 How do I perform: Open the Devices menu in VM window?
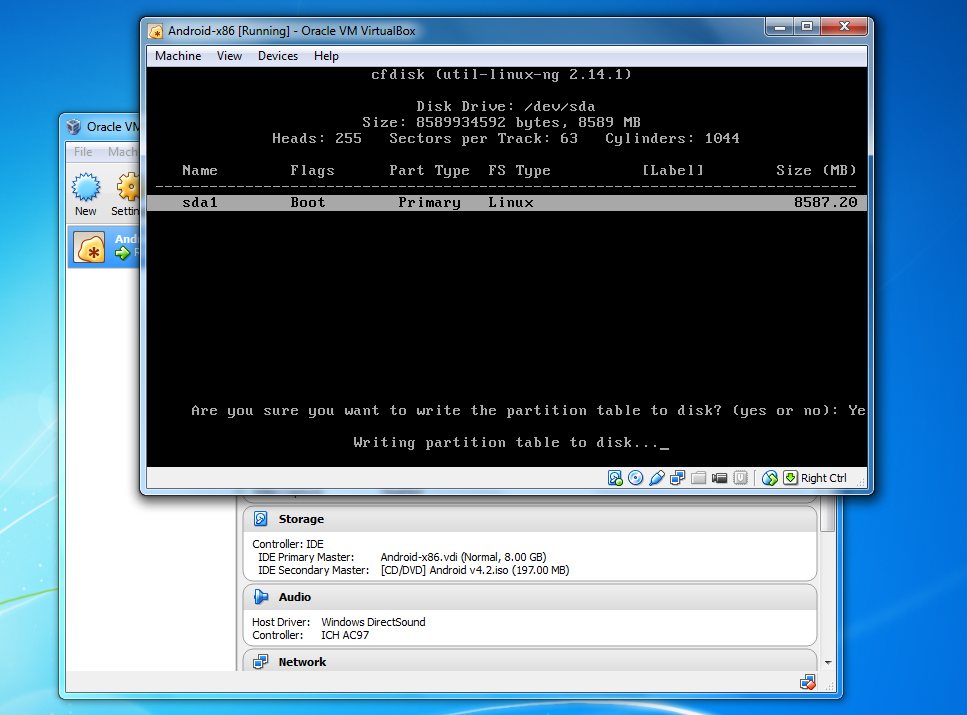click(x=278, y=56)
